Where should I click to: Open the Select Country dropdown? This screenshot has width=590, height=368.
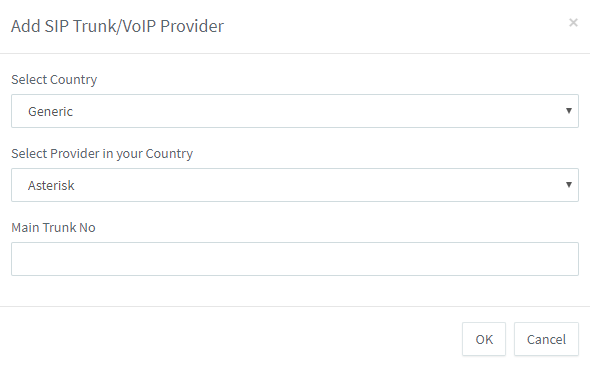(x=295, y=111)
